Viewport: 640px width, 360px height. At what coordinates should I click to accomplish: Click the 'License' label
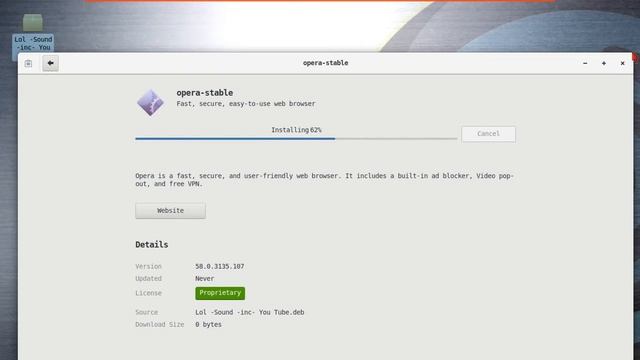tap(148, 293)
